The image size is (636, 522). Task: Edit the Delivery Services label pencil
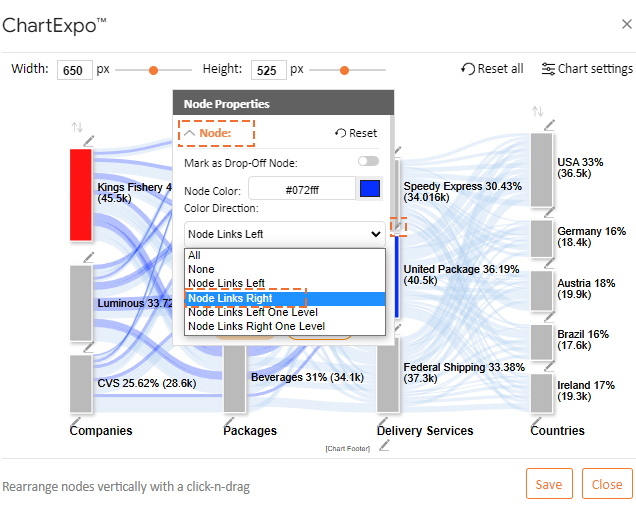[x=382, y=421]
